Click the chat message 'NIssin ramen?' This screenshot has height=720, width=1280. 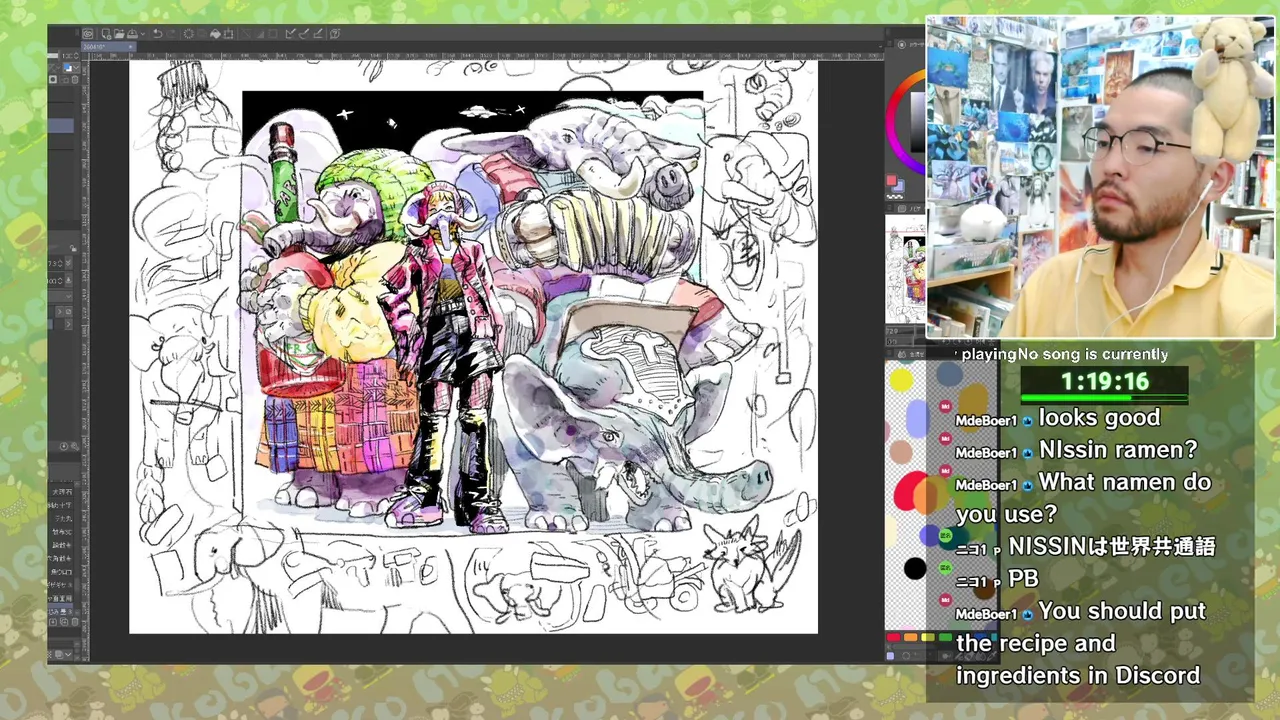1117,450
